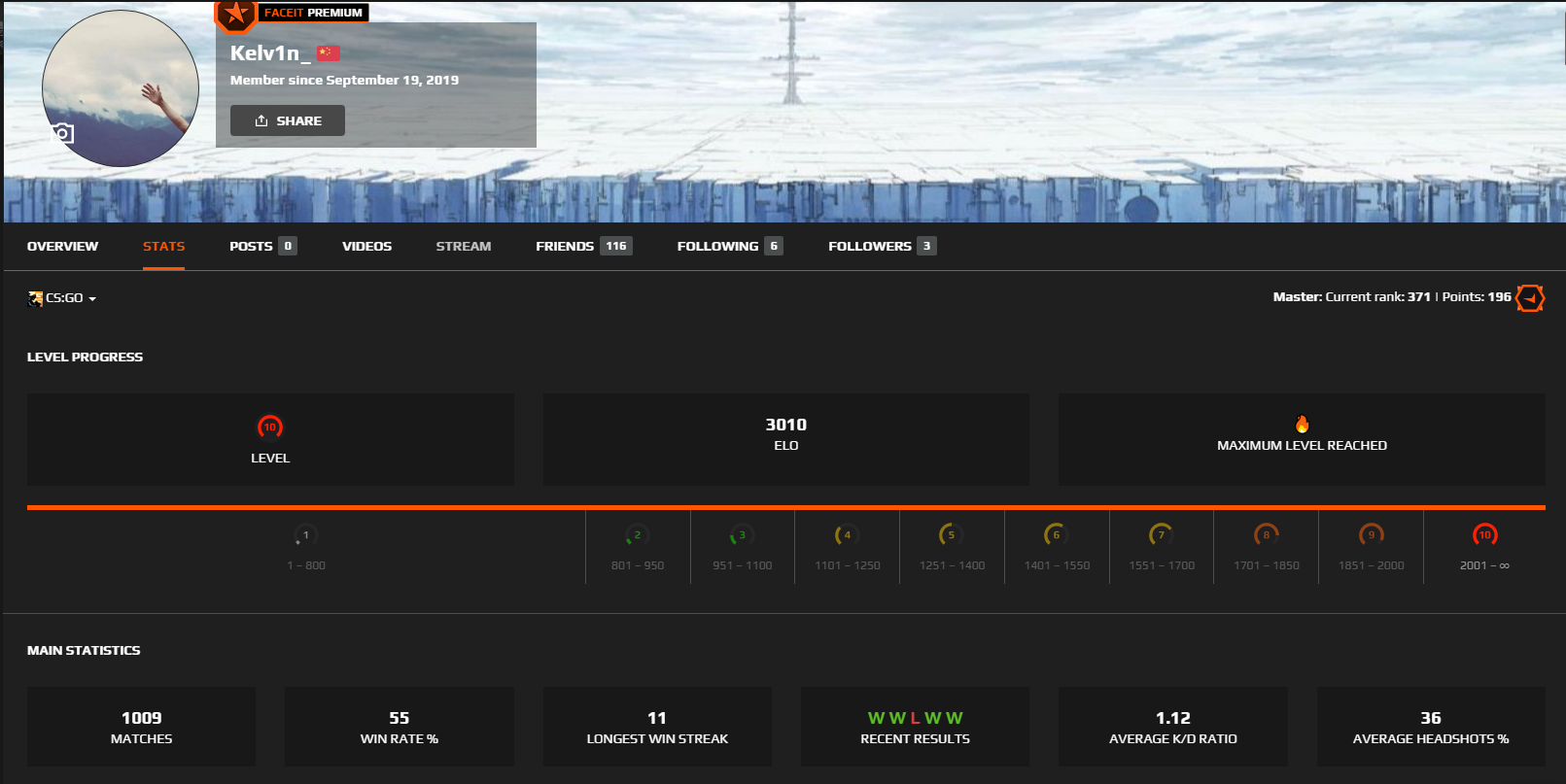
Task: Click the Recent Results W W L W W card
Action: pos(915,727)
